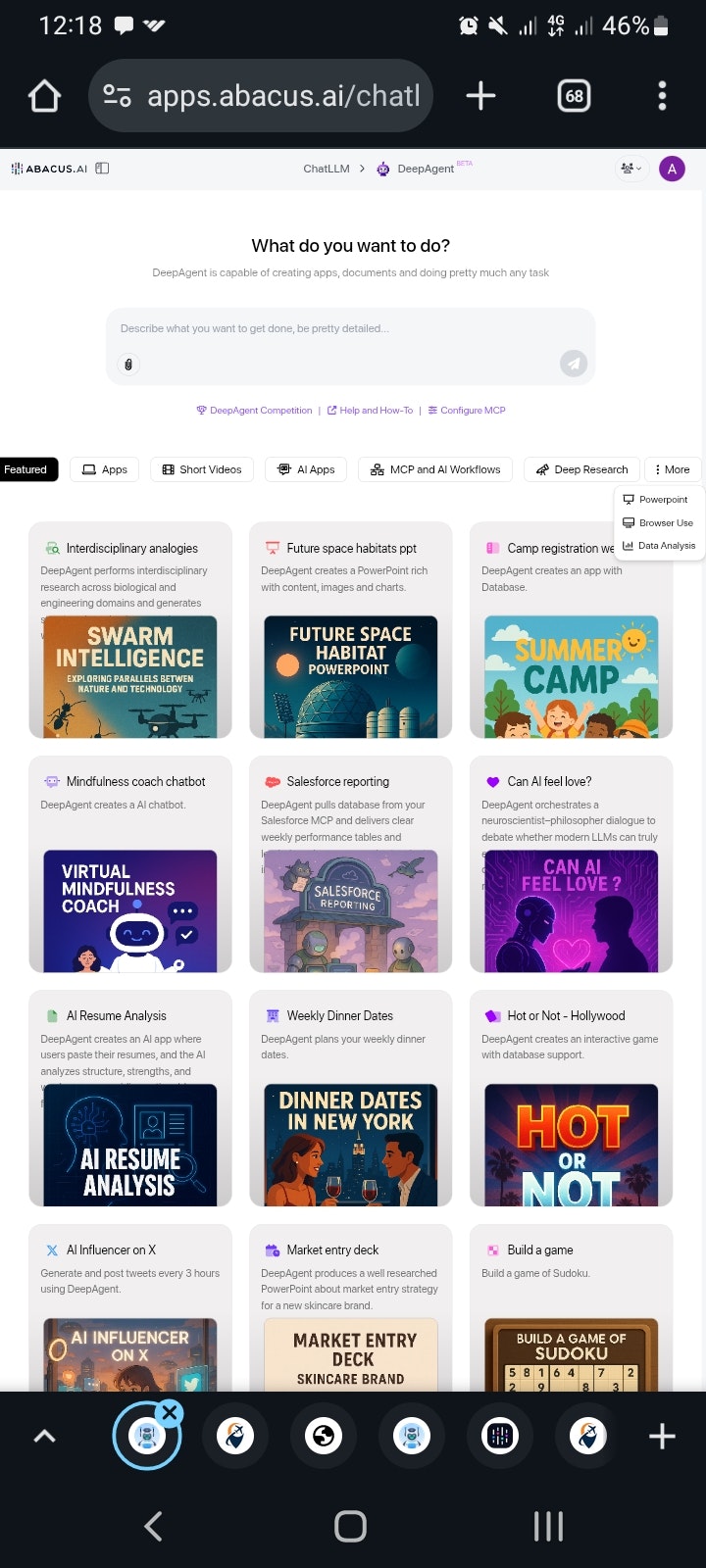This screenshot has width=706, height=1568.
Task: Add a new tab from the bottom strip
Action: click(x=662, y=1436)
